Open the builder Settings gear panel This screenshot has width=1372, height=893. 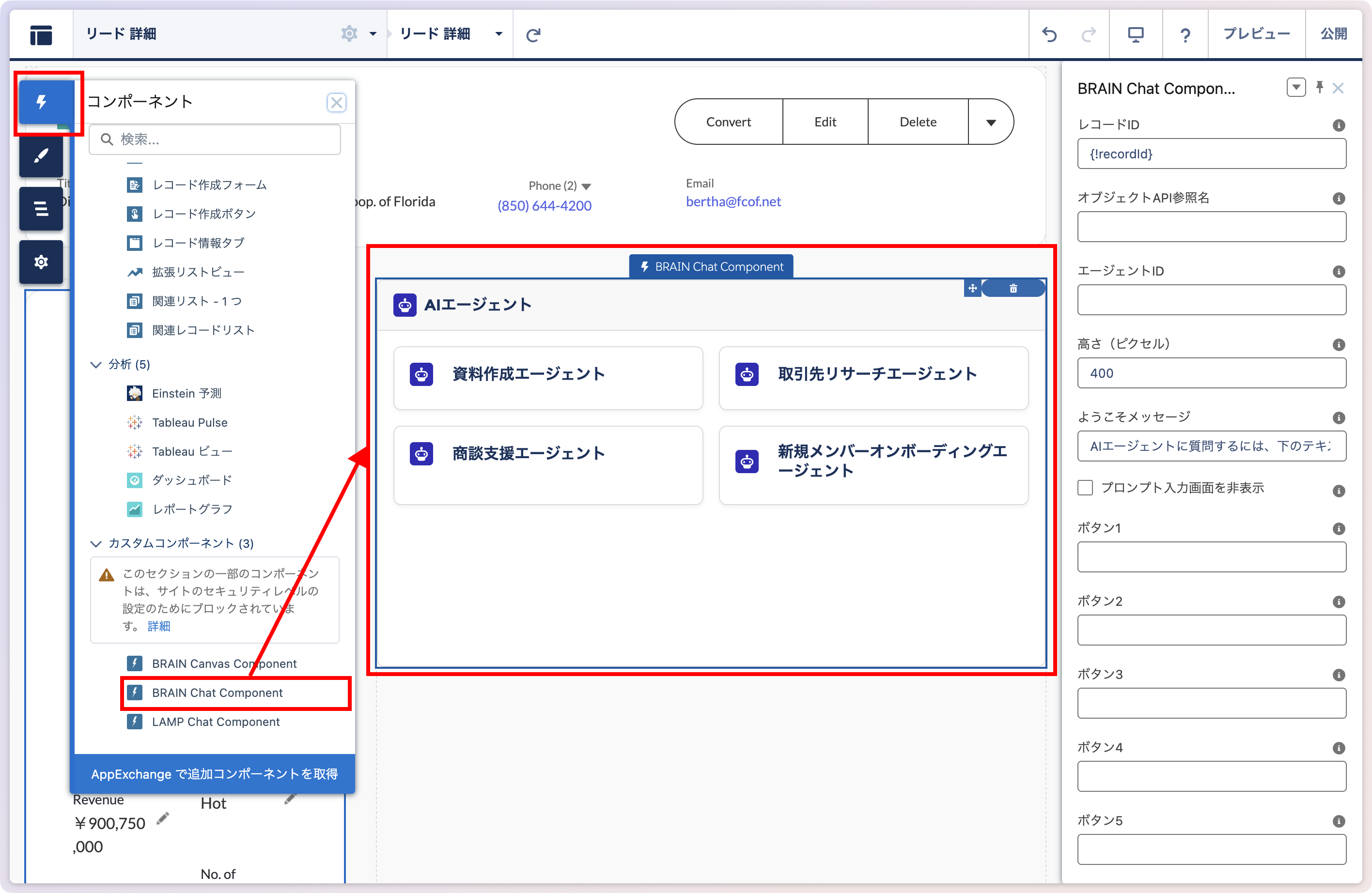[x=42, y=262]
